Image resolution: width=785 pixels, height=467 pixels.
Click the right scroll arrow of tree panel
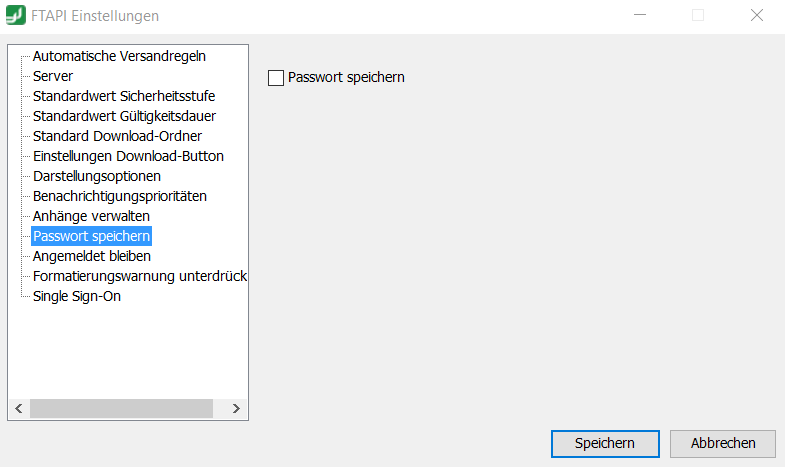[236, 408]
